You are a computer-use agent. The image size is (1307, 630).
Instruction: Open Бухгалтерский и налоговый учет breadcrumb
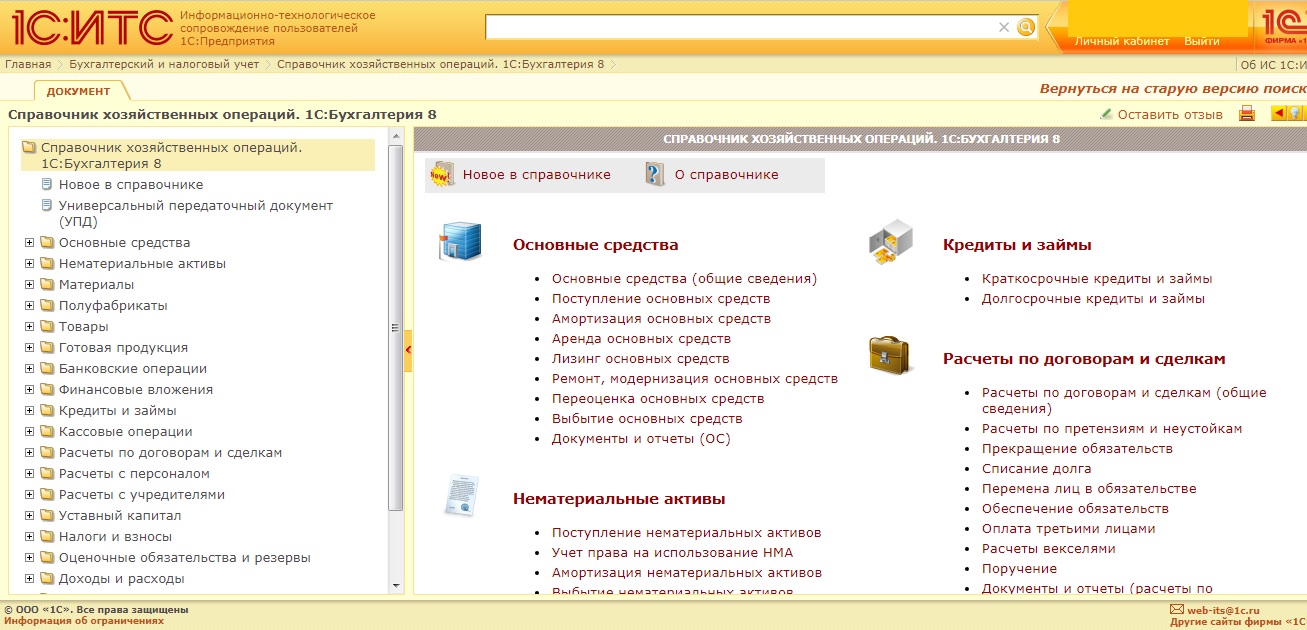coord(164,65)
